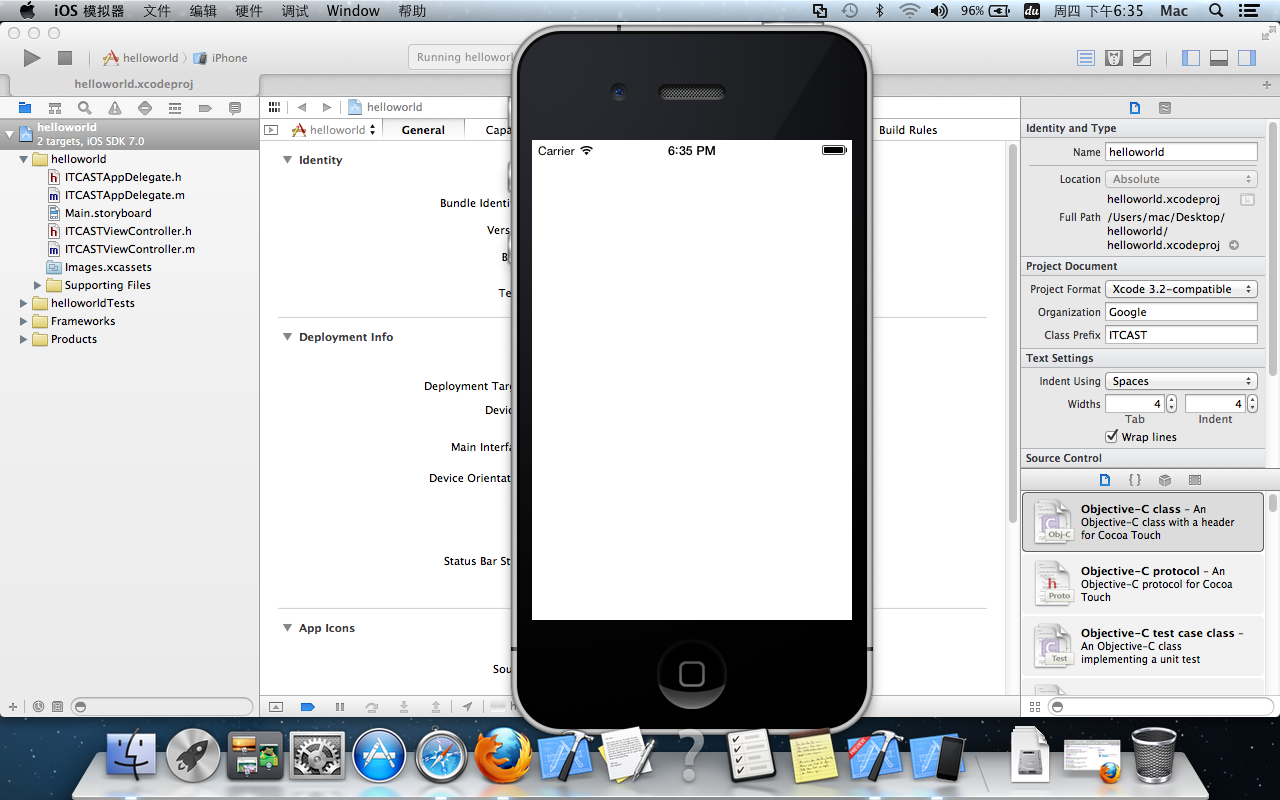Open the Indent Using dropdown
This screenshot has width=1280, height=800.
click(1181, 381)
